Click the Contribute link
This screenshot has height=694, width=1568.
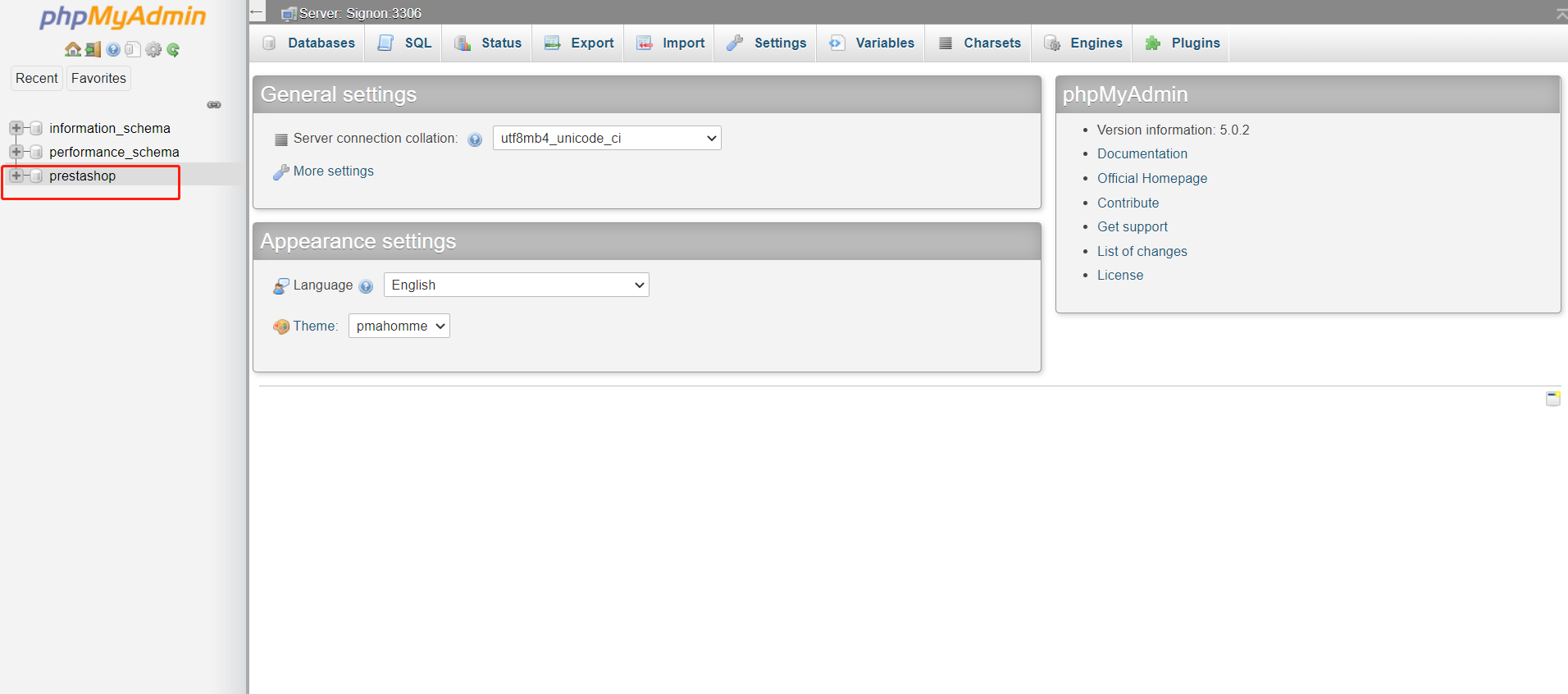coord(1128,203)
